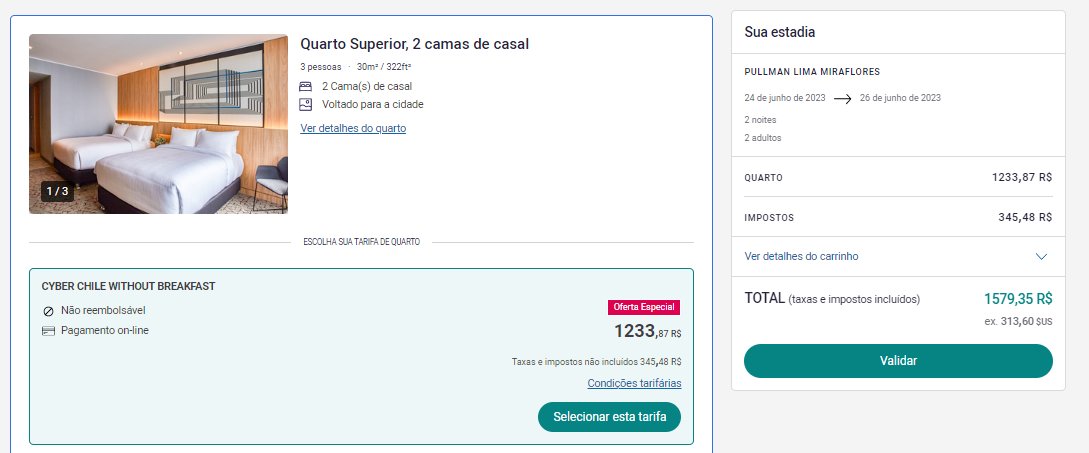The image size is (1089, 453).
Task: Click the double bed icon
Action: tap(306, 87)
